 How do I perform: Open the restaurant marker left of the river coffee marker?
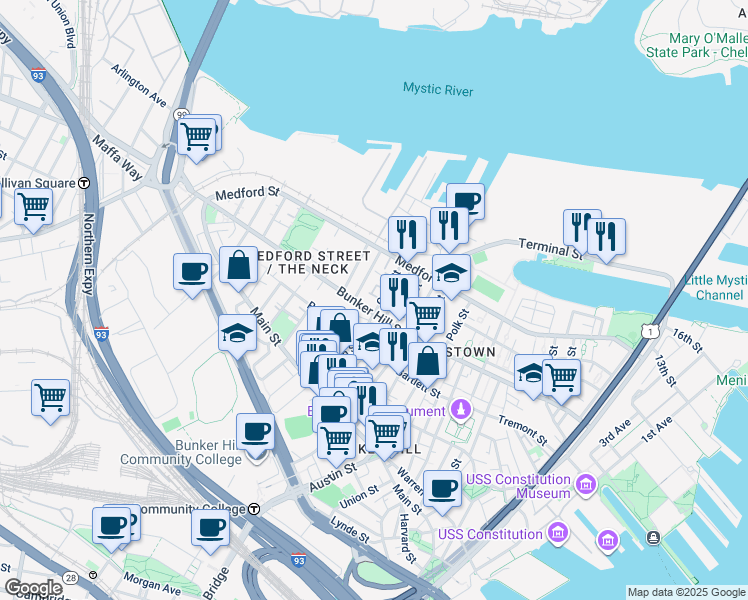pos(449,228)
